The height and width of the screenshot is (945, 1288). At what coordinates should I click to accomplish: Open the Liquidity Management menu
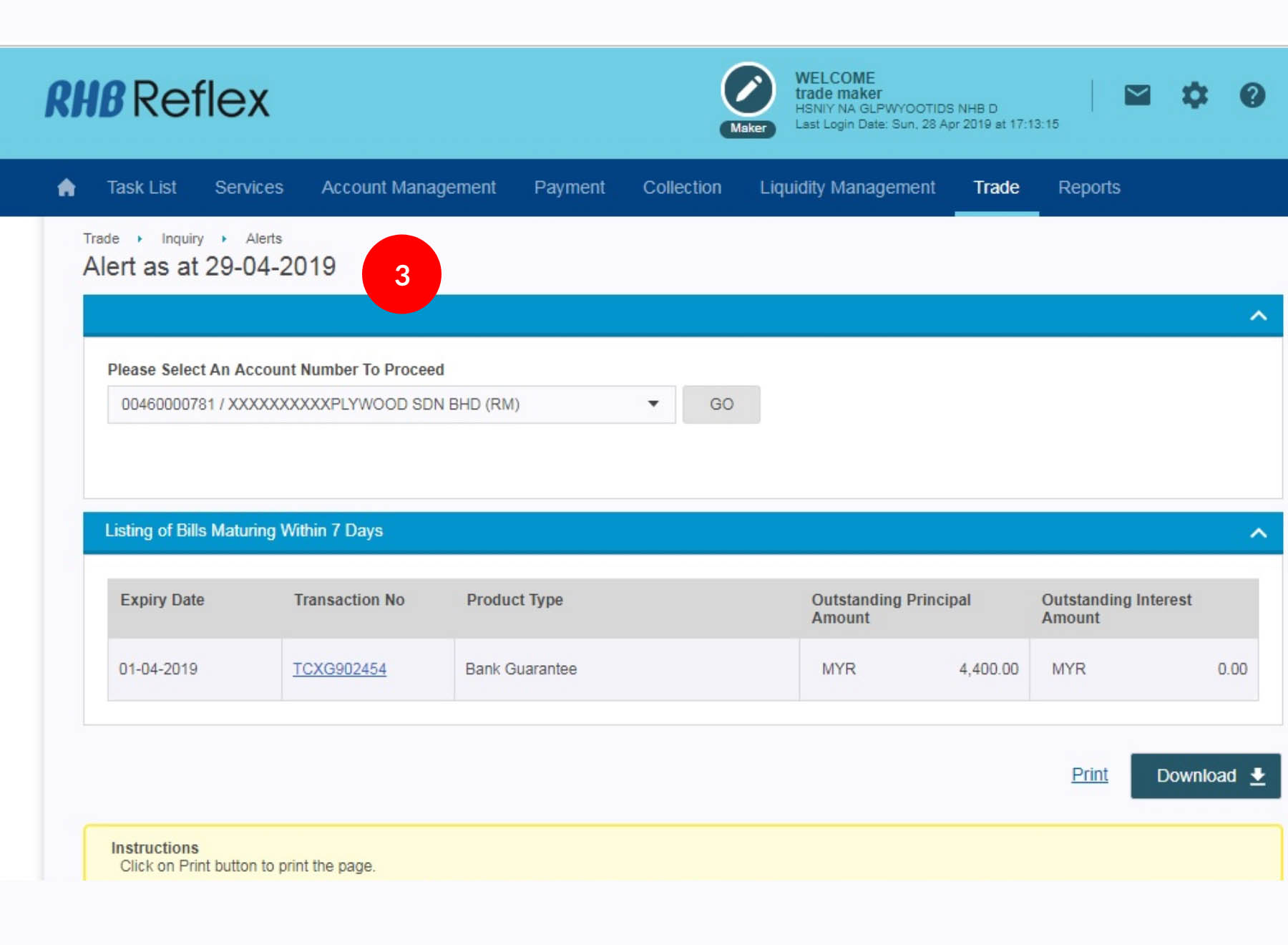(x=847, y=188)
